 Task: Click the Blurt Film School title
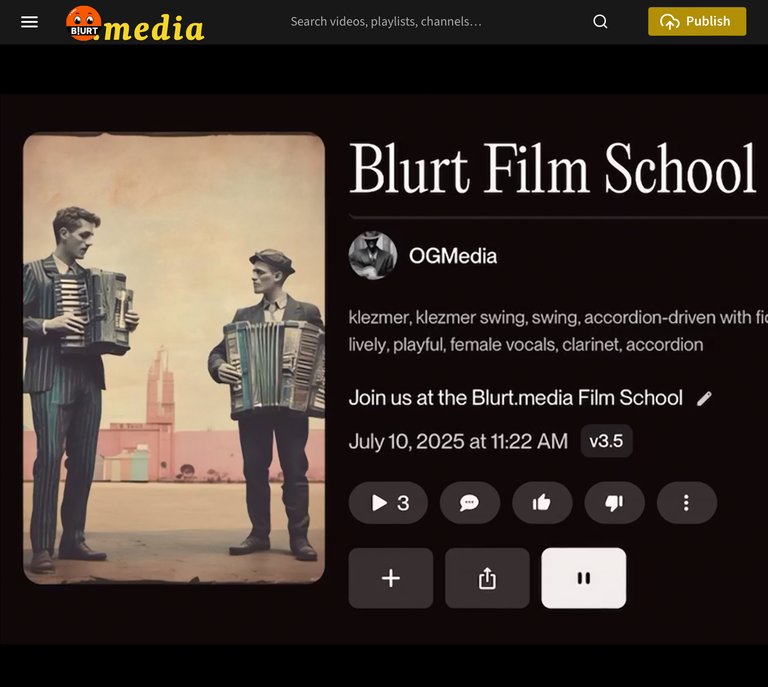coord(552,169)
